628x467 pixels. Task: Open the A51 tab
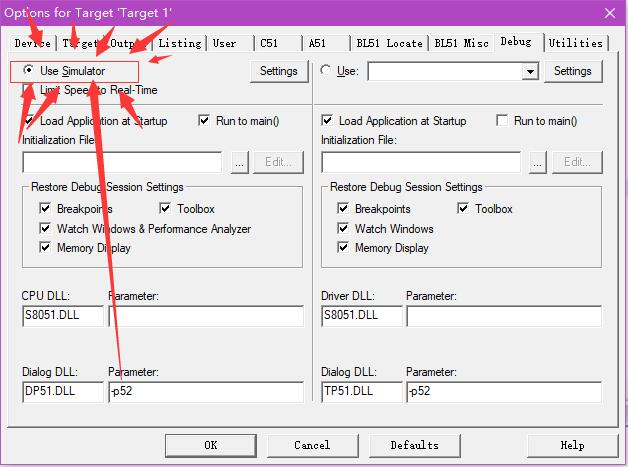click(x=326, y=43)
